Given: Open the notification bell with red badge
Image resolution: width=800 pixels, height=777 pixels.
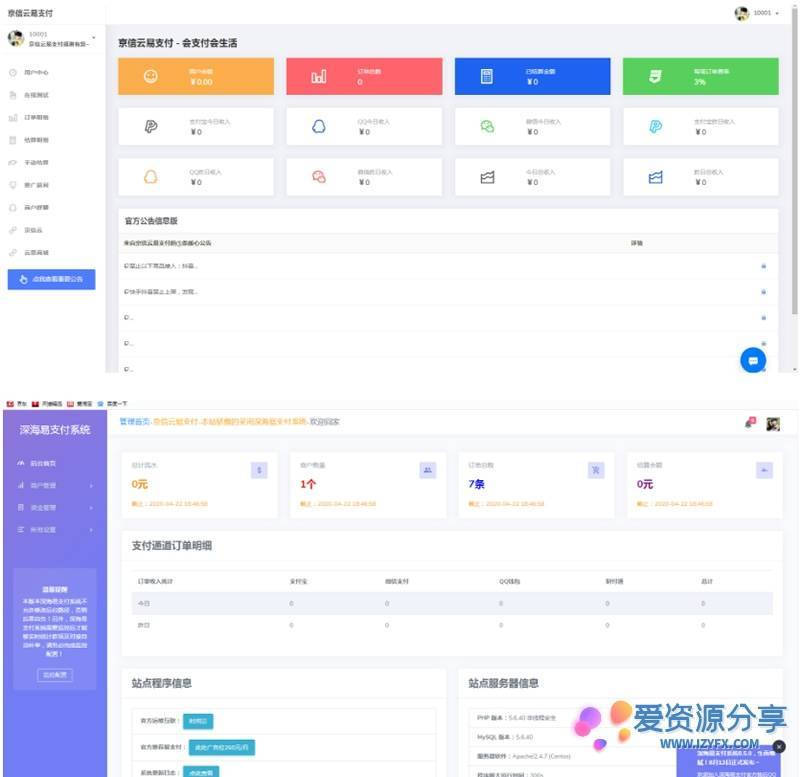Looking at the screenshot, I should pos(750,422).
